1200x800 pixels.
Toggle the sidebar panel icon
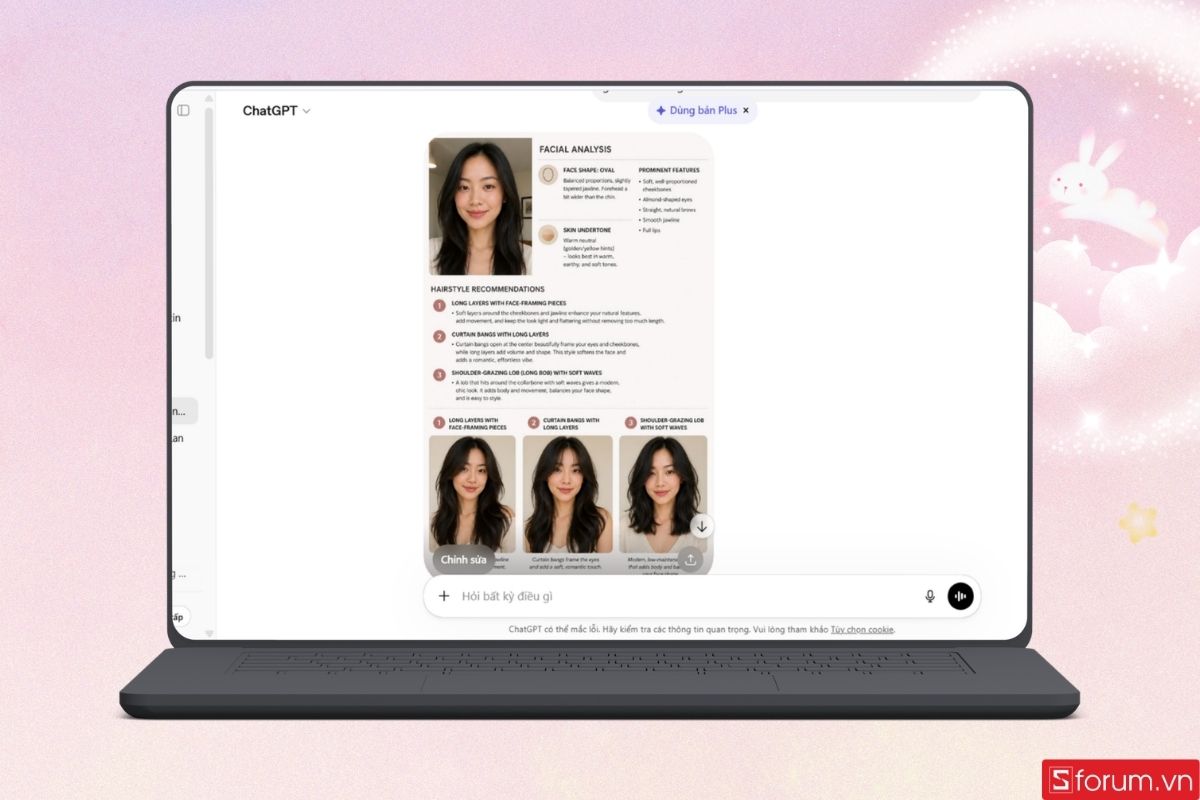click(x=183, y=111)
